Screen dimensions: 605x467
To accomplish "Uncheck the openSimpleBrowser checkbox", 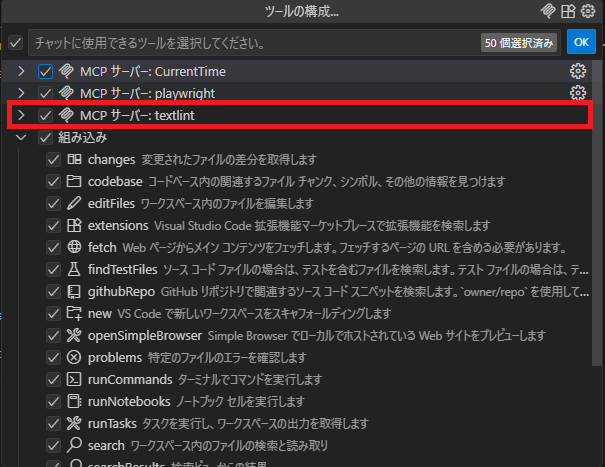I will [53, 335].
